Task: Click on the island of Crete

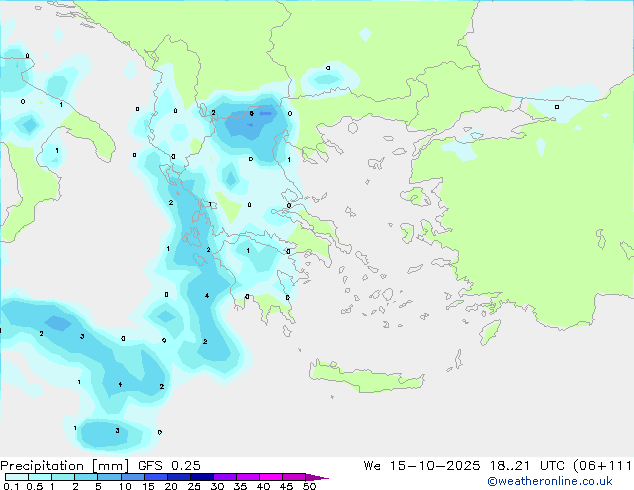Action: (x=366, y=378)
